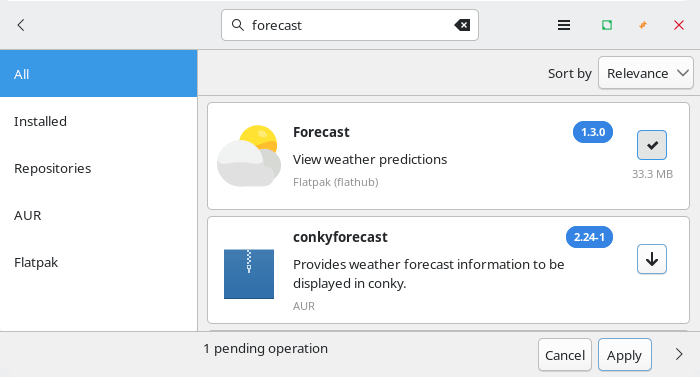700x377 pixels.
Task: Open the hamburger menu
Action: (x=564, y=25)
